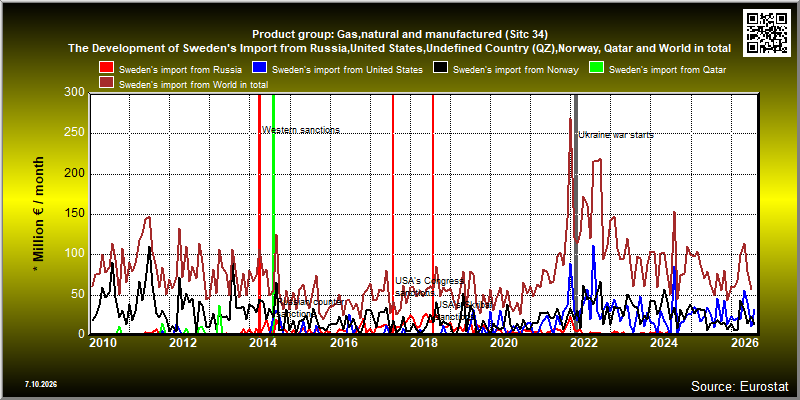Click the 150 y-axis label
Image resolution: width=800 pixels, height=400 pixels.
(74, 214)
